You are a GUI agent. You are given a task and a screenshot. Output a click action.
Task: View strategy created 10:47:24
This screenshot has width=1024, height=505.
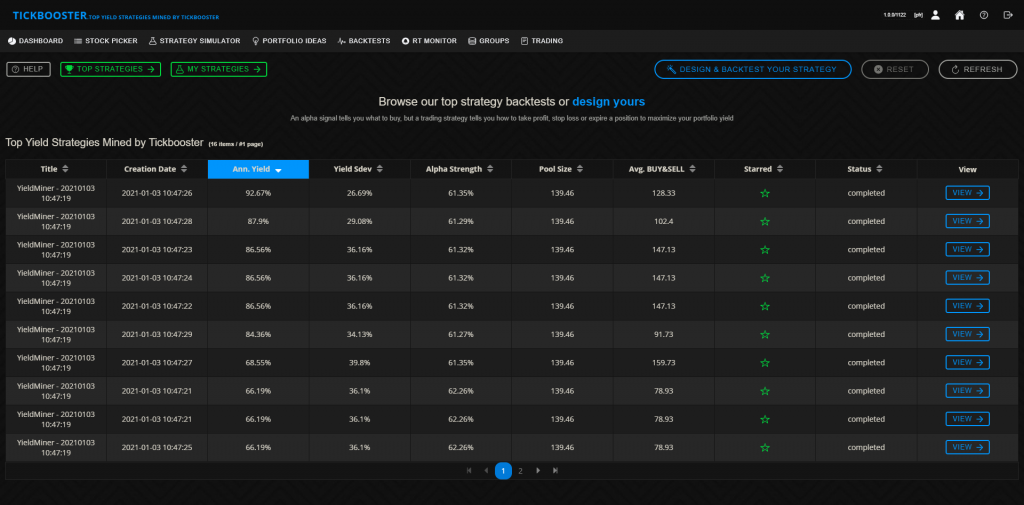coord(967,277)
